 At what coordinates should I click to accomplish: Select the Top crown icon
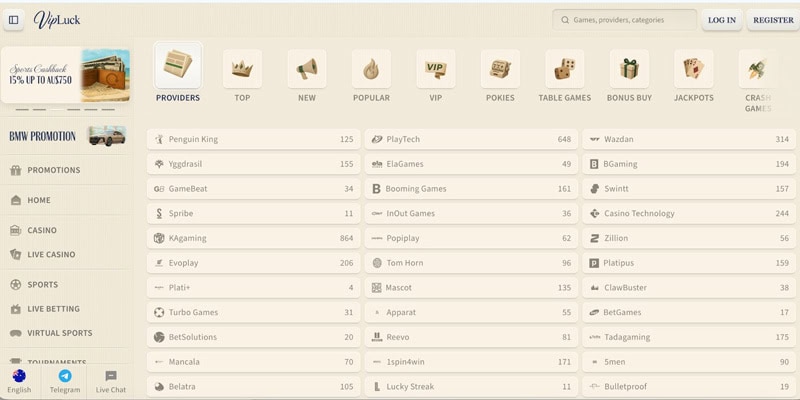point(242,69)
